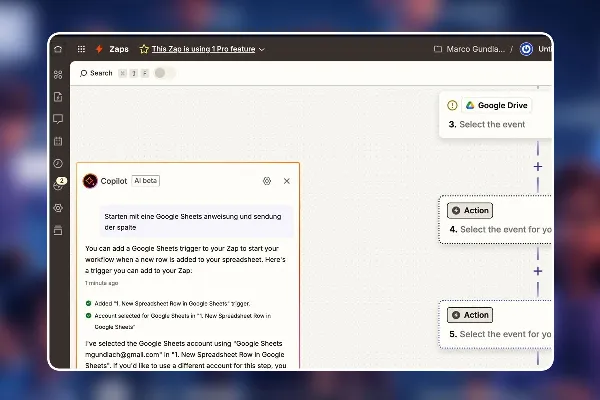This screenshot has width=600, height=400.
Task: Open Copilot settings gear icon
Action: click(267, 181)
